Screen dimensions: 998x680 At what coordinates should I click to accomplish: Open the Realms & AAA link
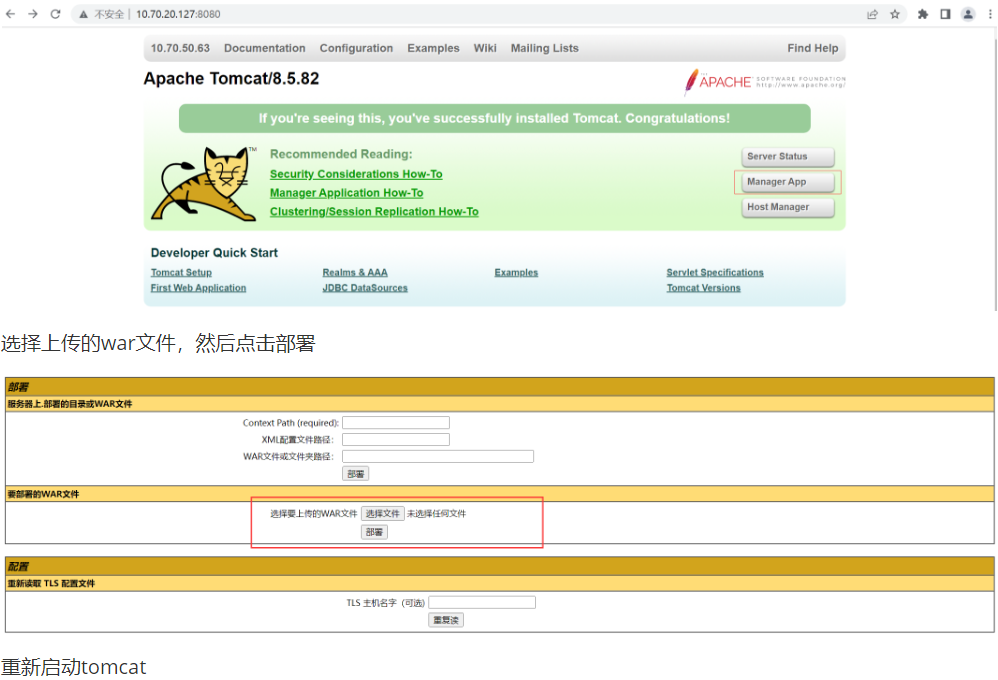(x=355, y=273)
